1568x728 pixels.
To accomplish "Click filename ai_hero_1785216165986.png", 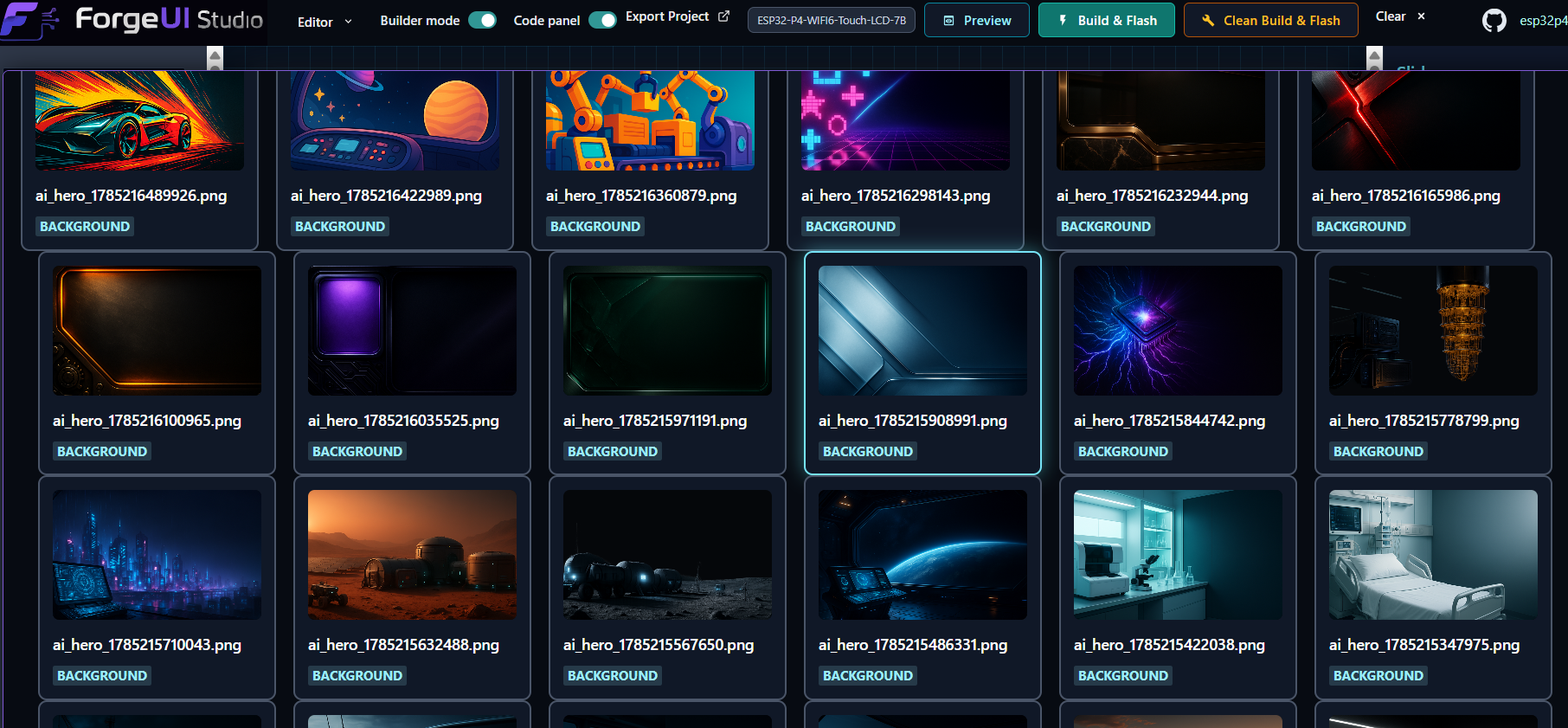I will 1406,196.
